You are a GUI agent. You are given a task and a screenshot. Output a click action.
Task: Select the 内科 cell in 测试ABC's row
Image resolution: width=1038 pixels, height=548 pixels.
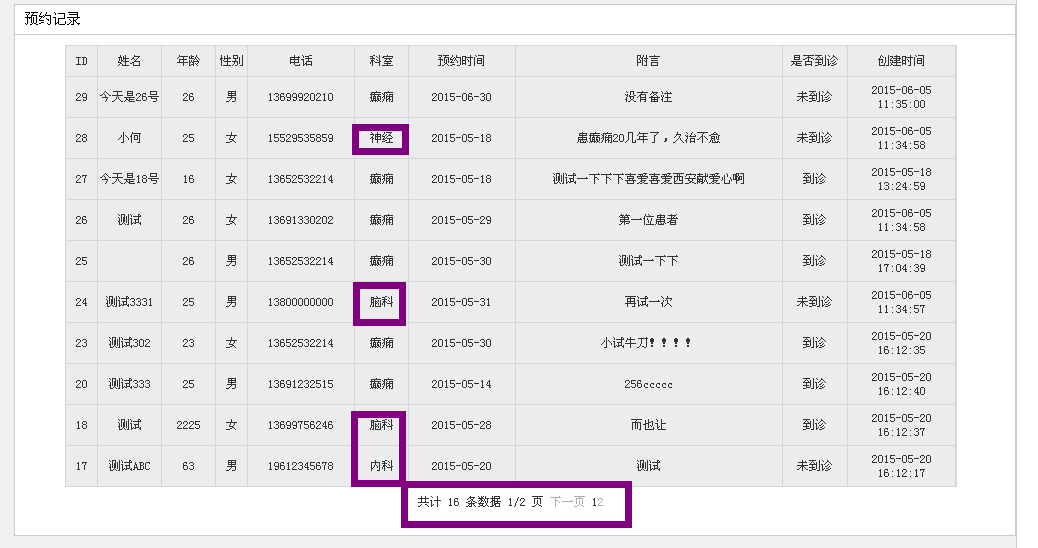click(381, 466)
